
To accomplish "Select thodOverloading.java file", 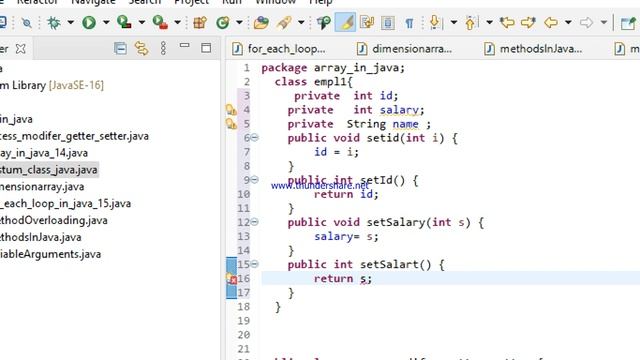I will coord(53,220).
